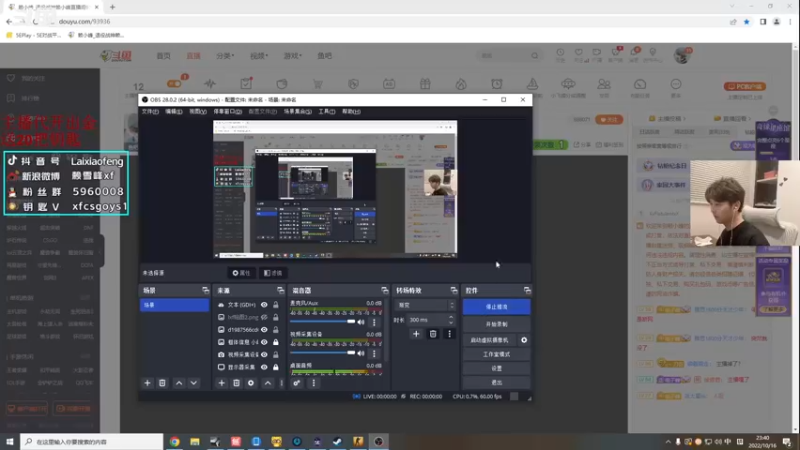Bookmark this page with Chrome star icon
Image resolution: width=800 pixels, height=450 pixels.
click(746, 21)
